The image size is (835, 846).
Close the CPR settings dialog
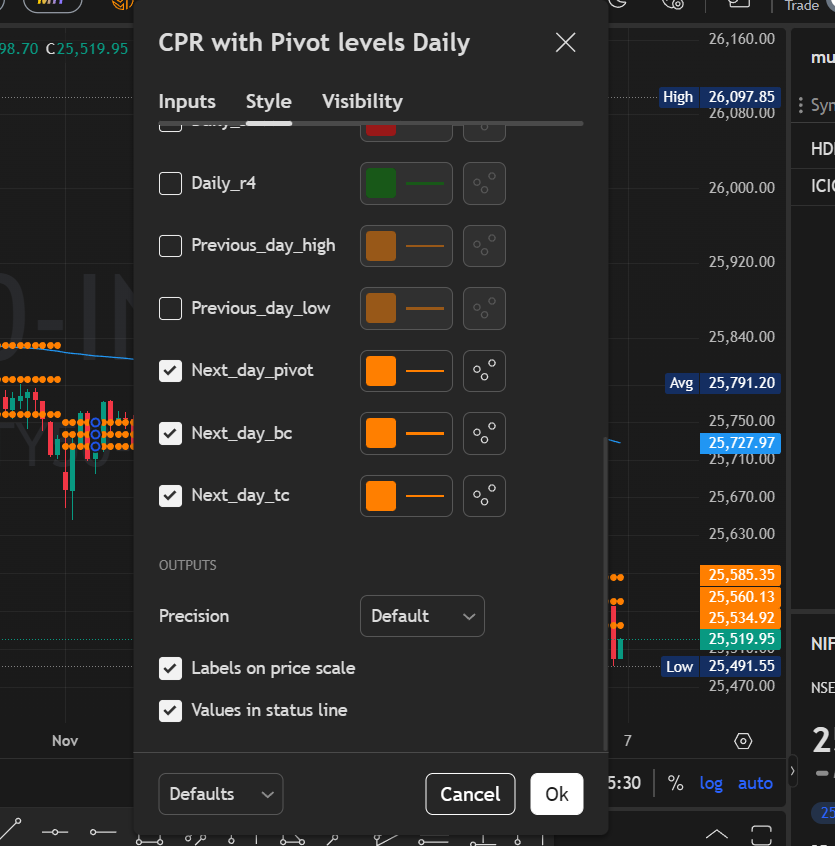pos(565,42)
